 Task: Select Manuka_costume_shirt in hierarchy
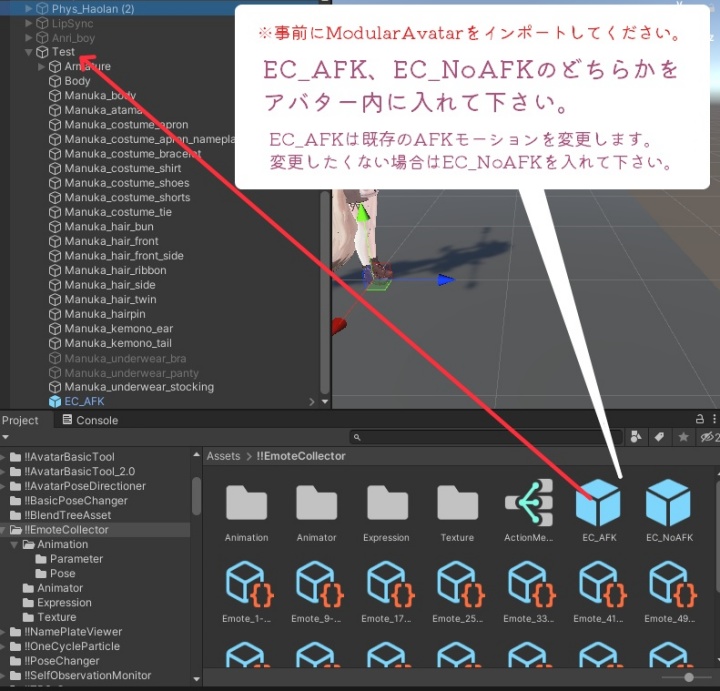click(x=123, y=169)
